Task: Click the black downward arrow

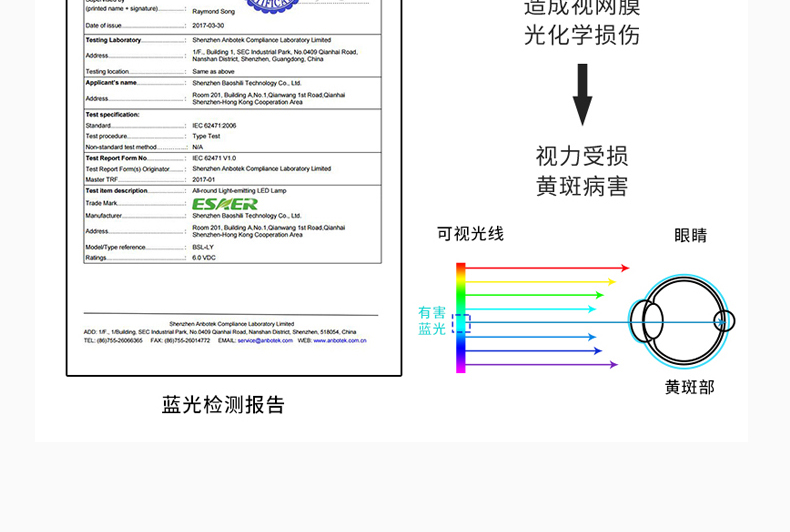Action: click(x=582, y=95)
